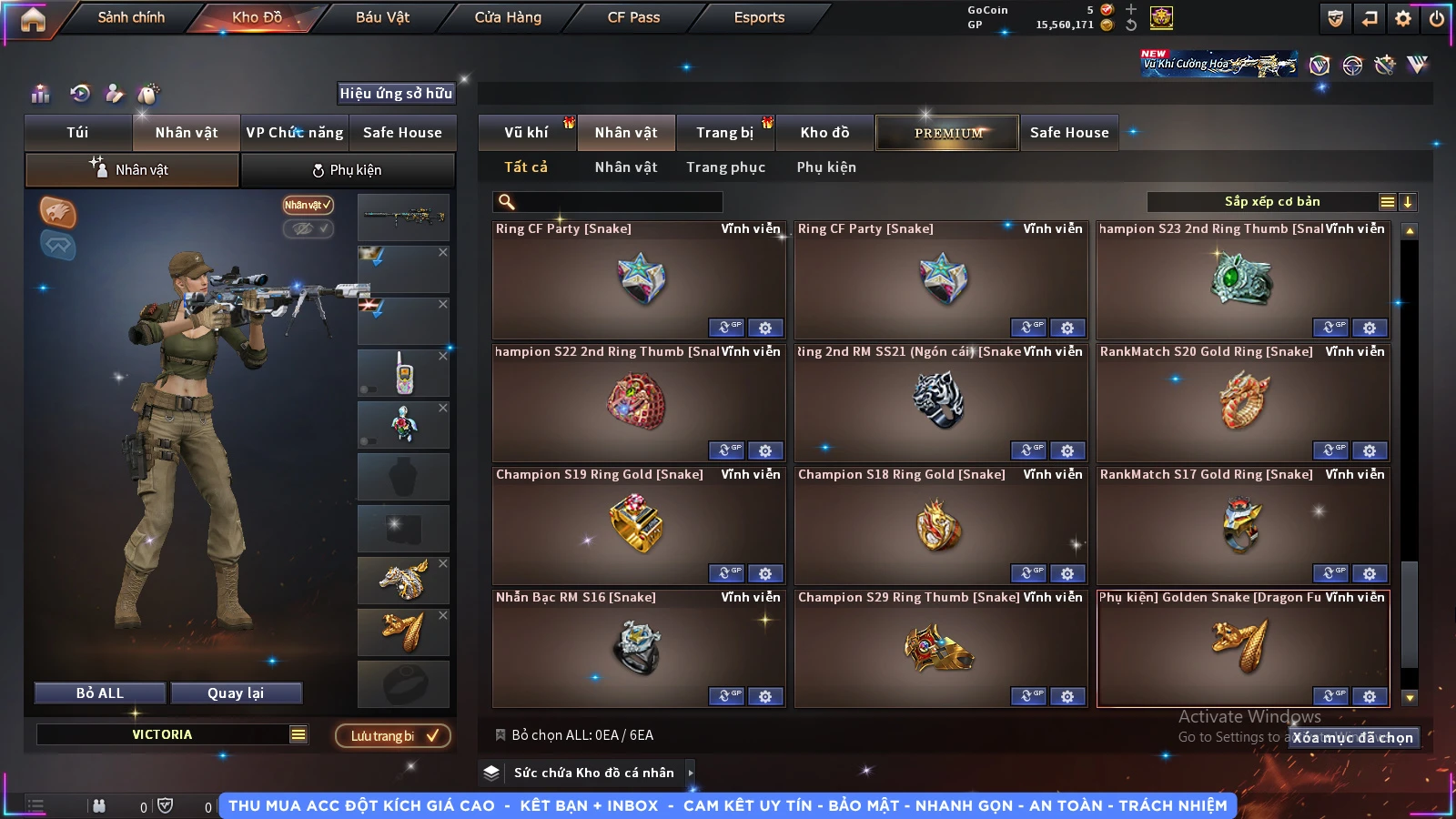
Task: Switch to the PREMIUM tab
Action: 947,133
